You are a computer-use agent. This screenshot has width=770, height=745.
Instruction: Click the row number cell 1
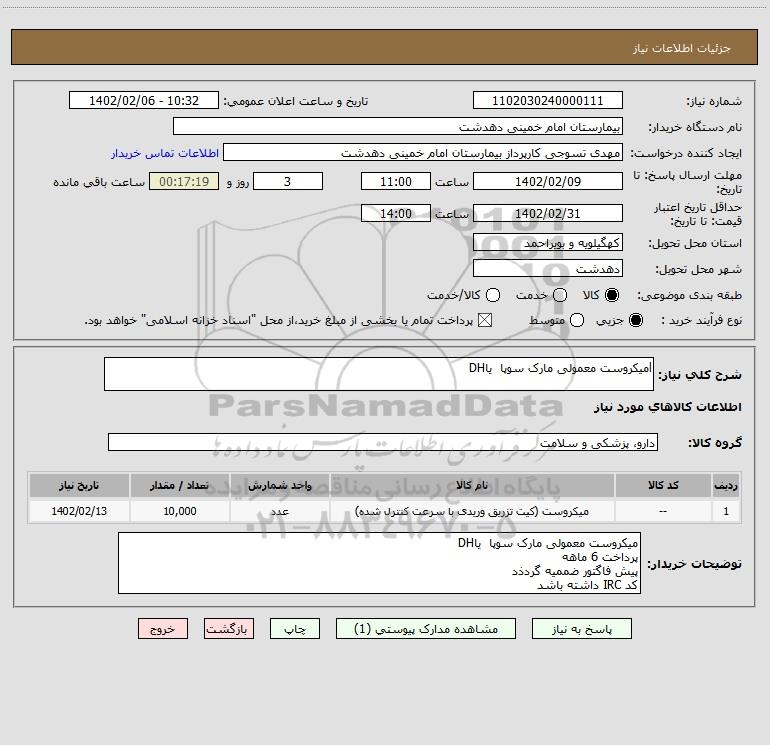tap(726, 511)
